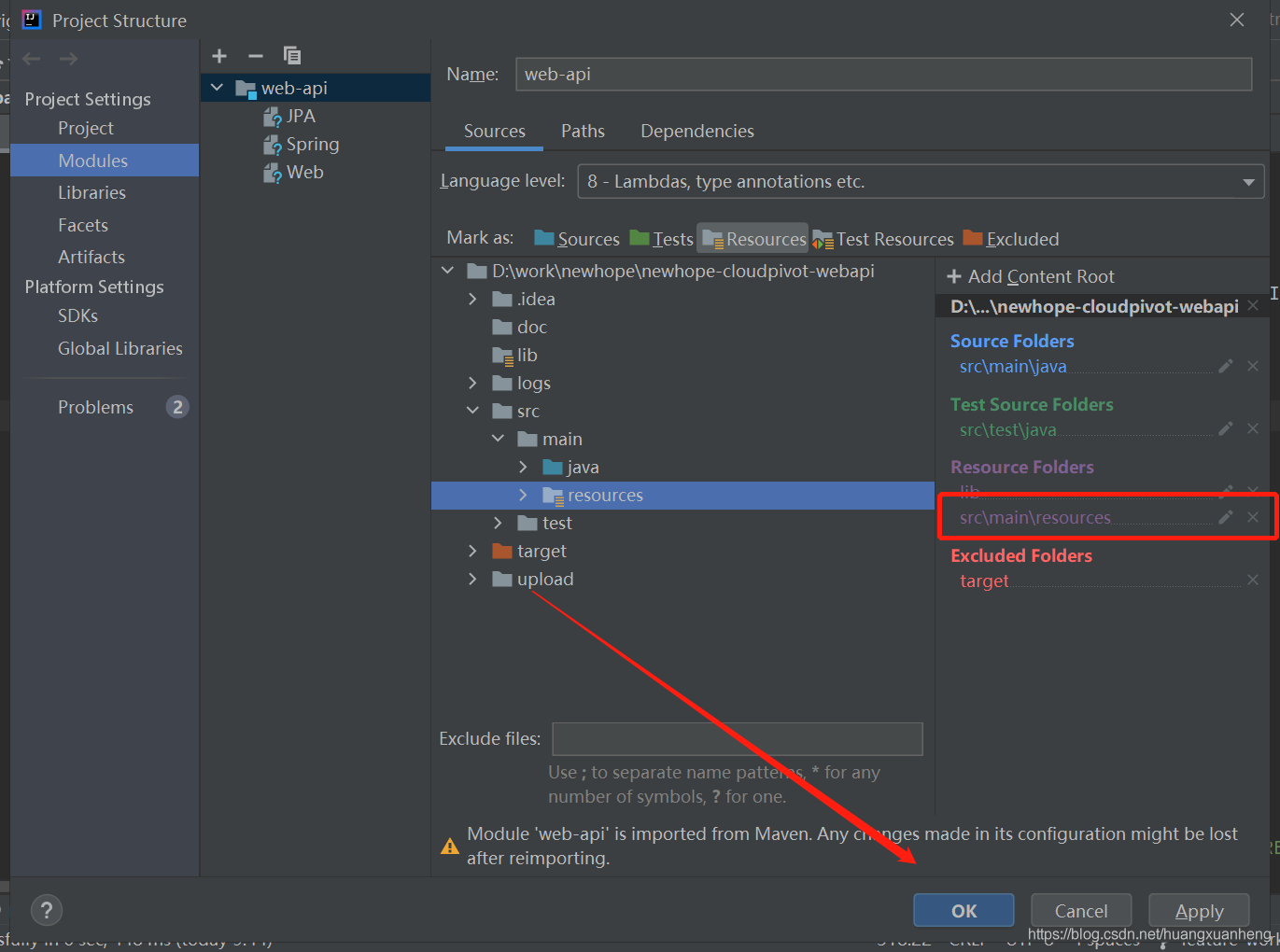
Task: Collapse the web-api module node
Action: click(x=218, y=88)
